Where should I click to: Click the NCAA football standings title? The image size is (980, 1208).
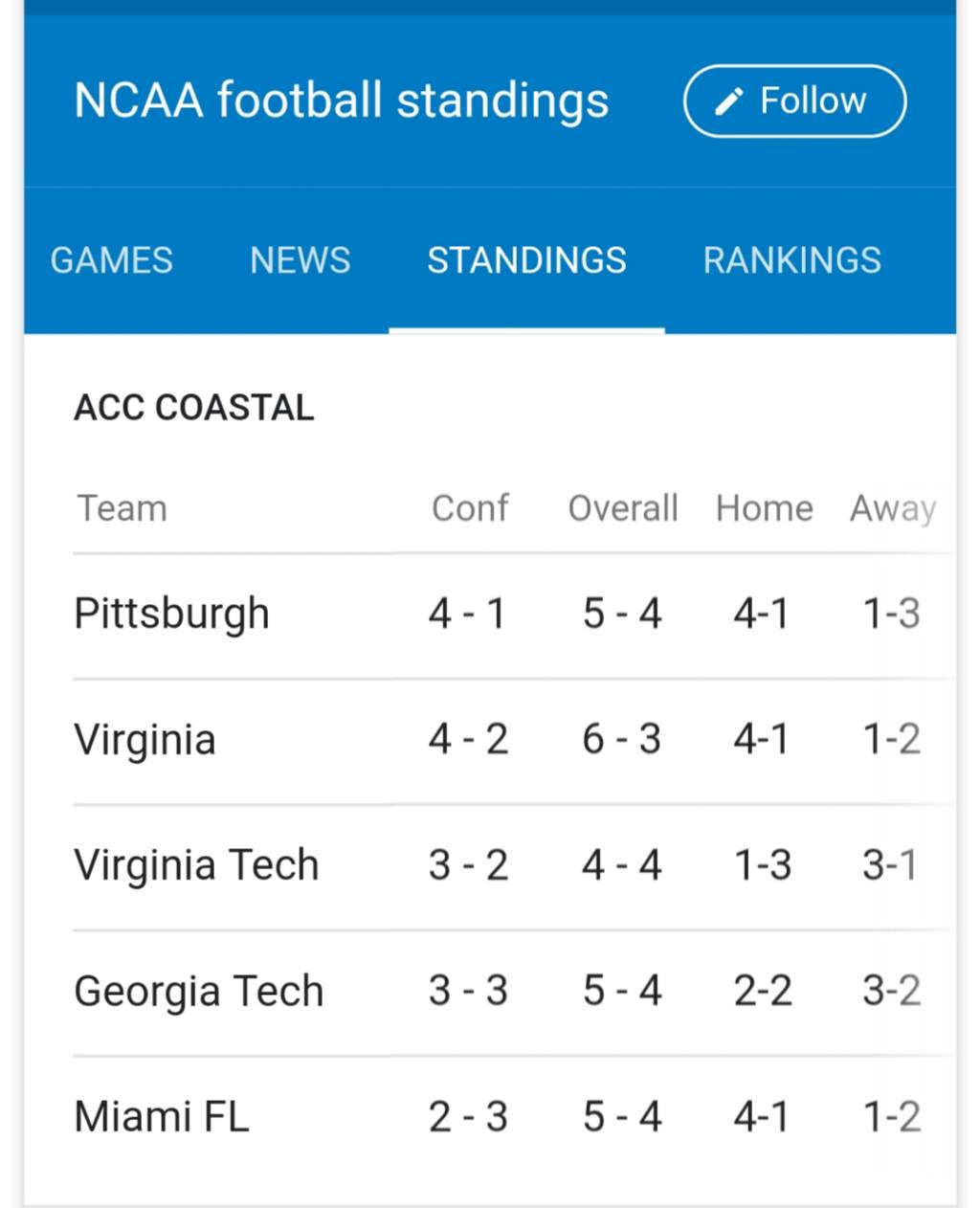pos(341,101)
